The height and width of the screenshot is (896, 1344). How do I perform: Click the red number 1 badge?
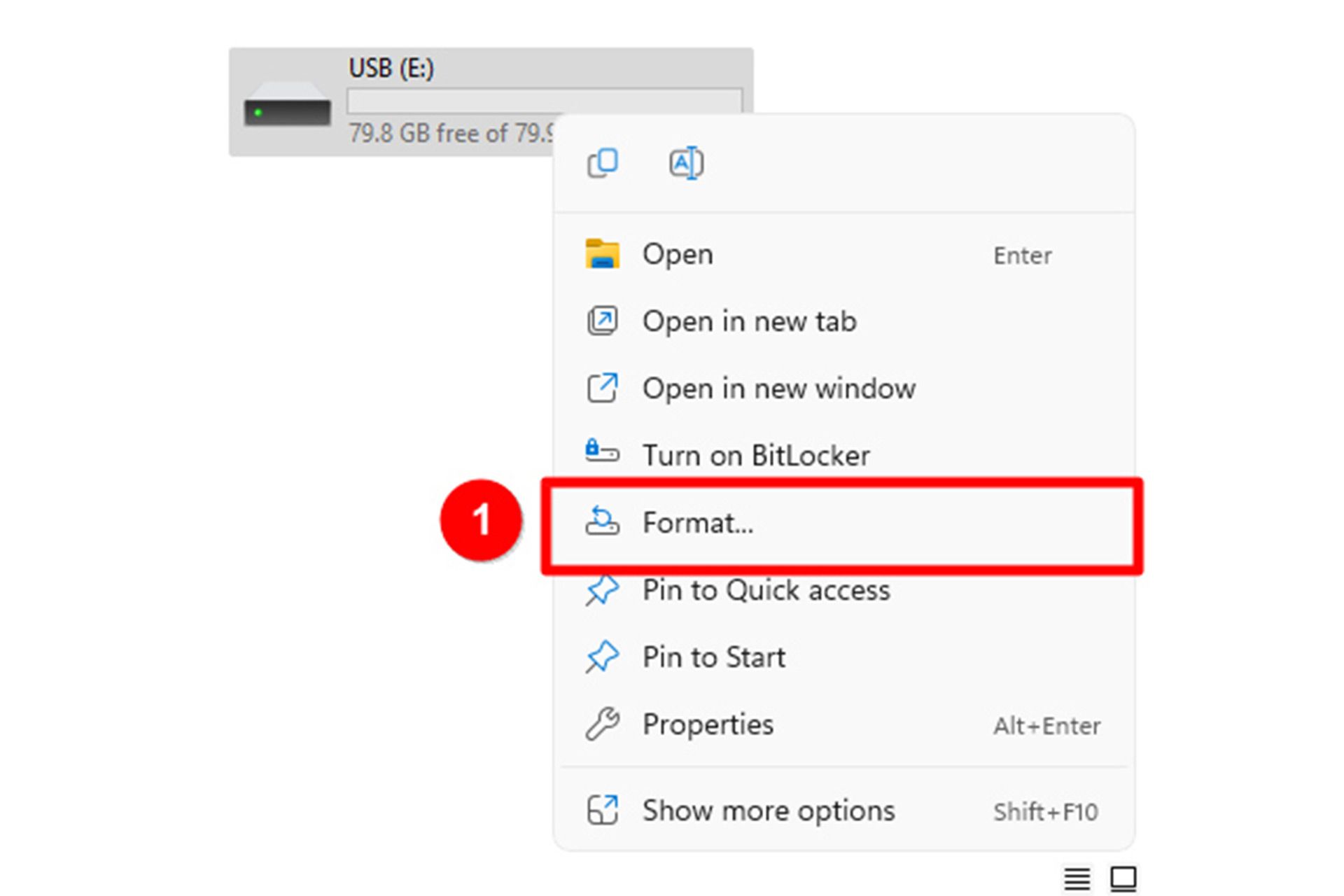pyautogui.click(x=481, y=520)
